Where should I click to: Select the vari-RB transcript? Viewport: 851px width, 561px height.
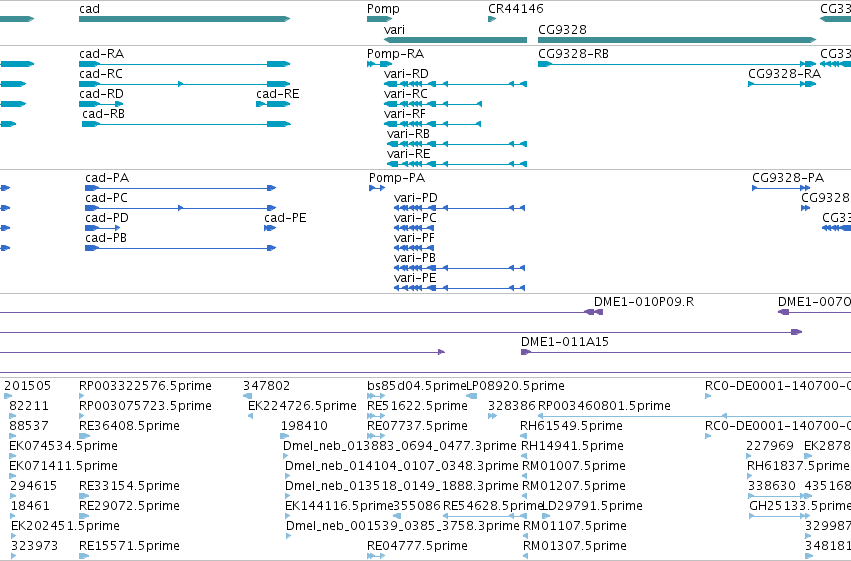tap(457, 144)
